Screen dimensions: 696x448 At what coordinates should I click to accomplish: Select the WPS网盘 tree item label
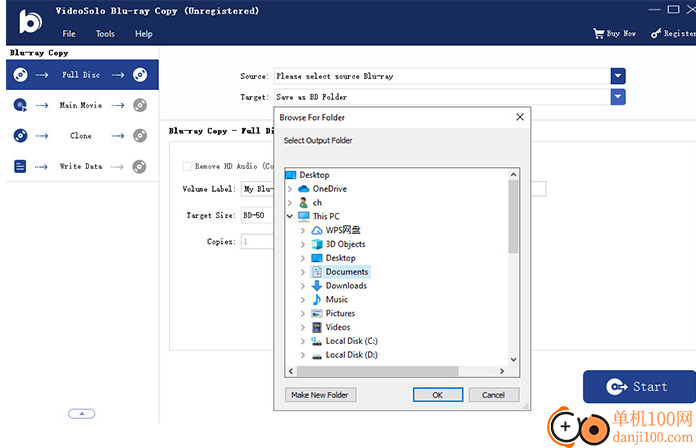[x=343, y=230]
